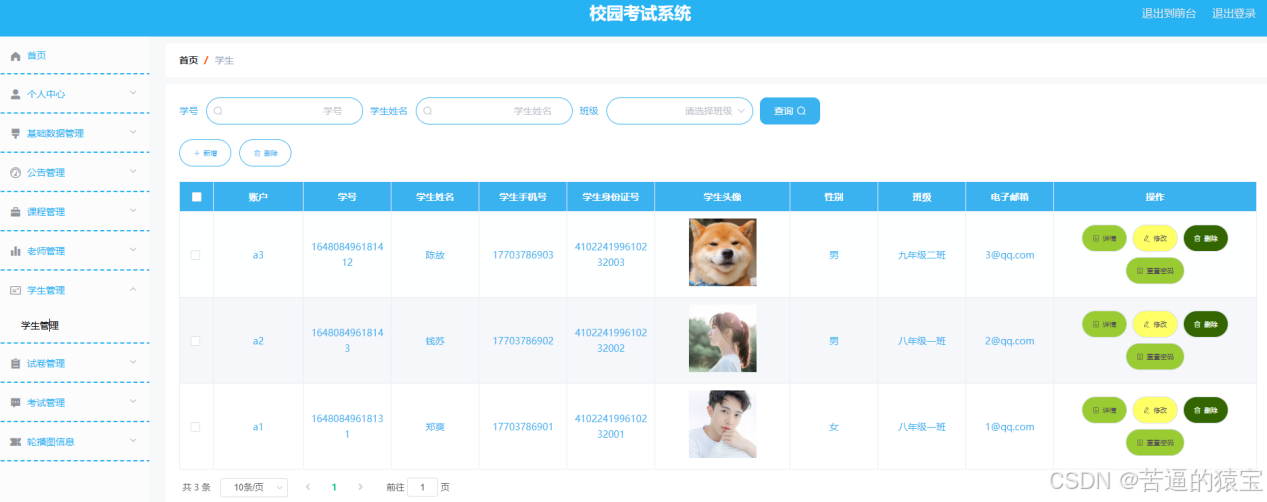Open the Shiba dog avatar of 陈放

[x=722, y=252]
